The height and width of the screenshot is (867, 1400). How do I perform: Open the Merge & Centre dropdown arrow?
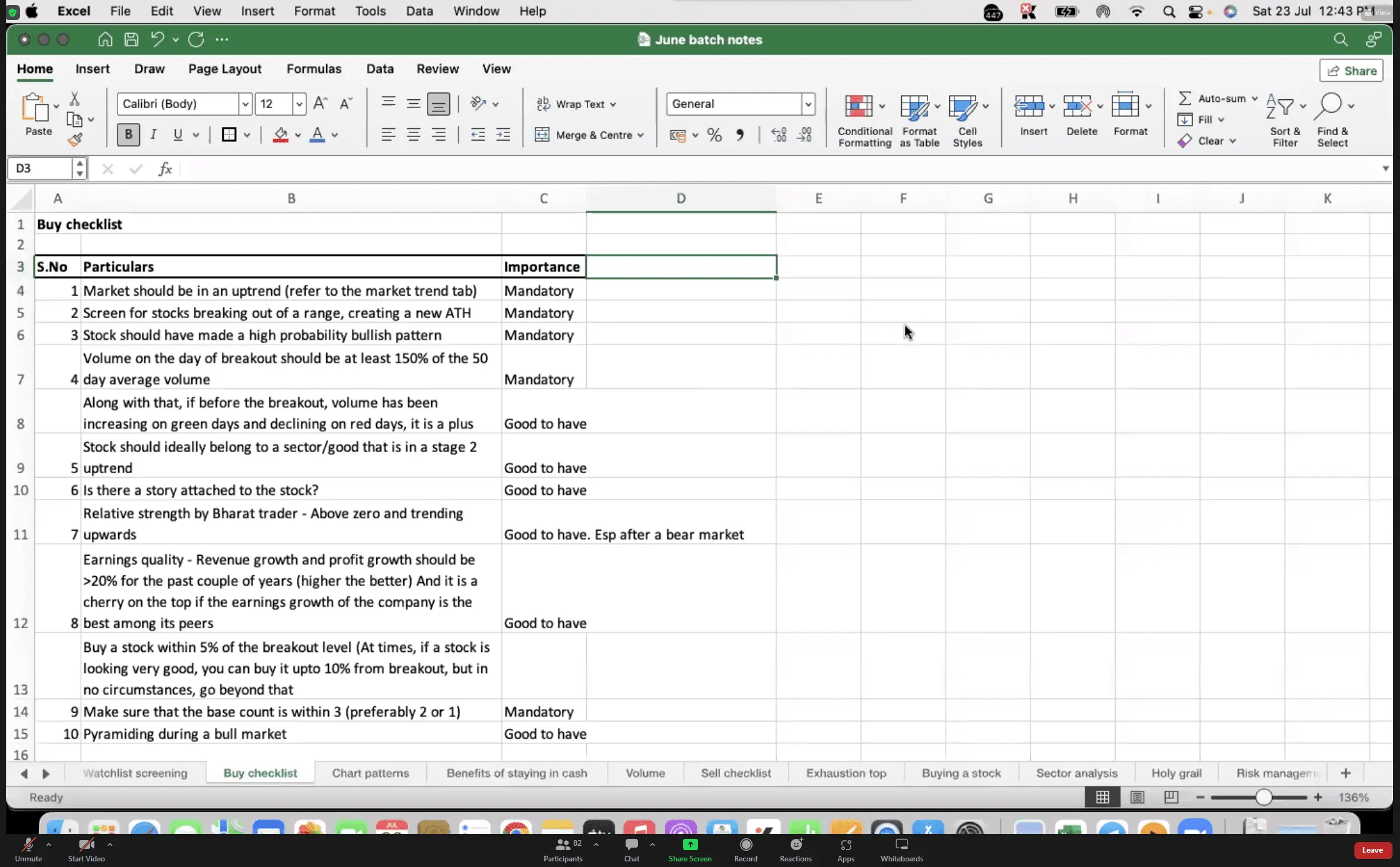pos(641,135)
